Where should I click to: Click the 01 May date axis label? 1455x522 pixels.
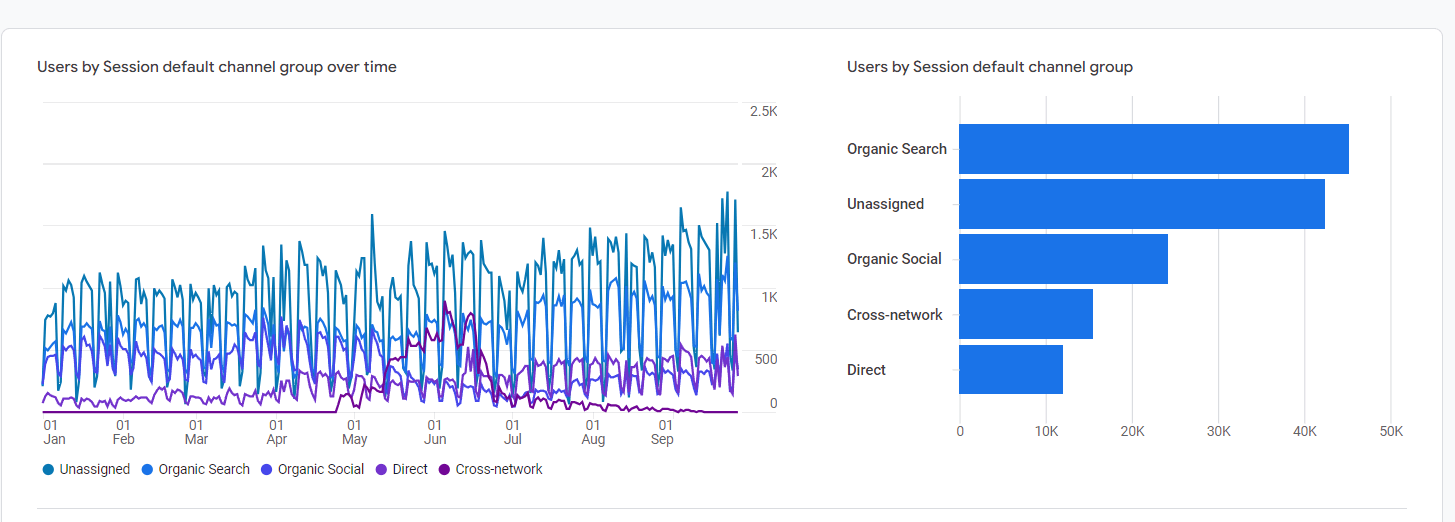tap(354, 432)
